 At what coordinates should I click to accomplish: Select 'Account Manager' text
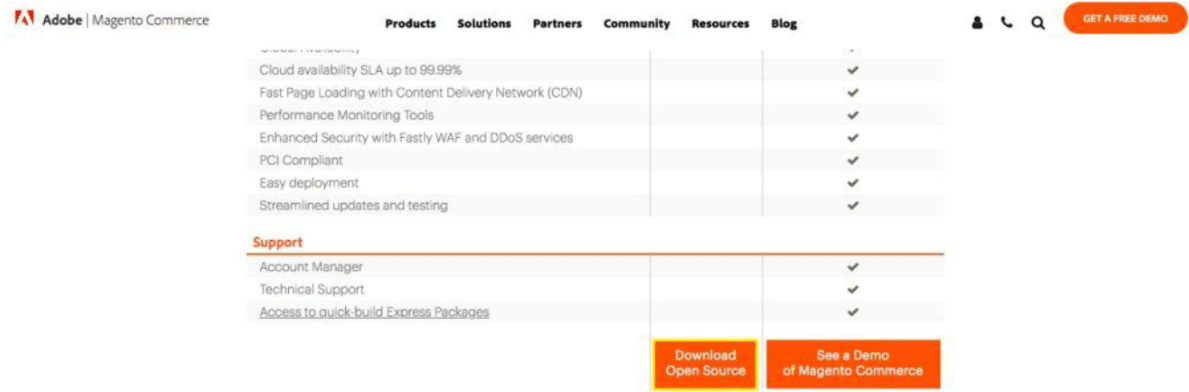click(x=311, y=267)
